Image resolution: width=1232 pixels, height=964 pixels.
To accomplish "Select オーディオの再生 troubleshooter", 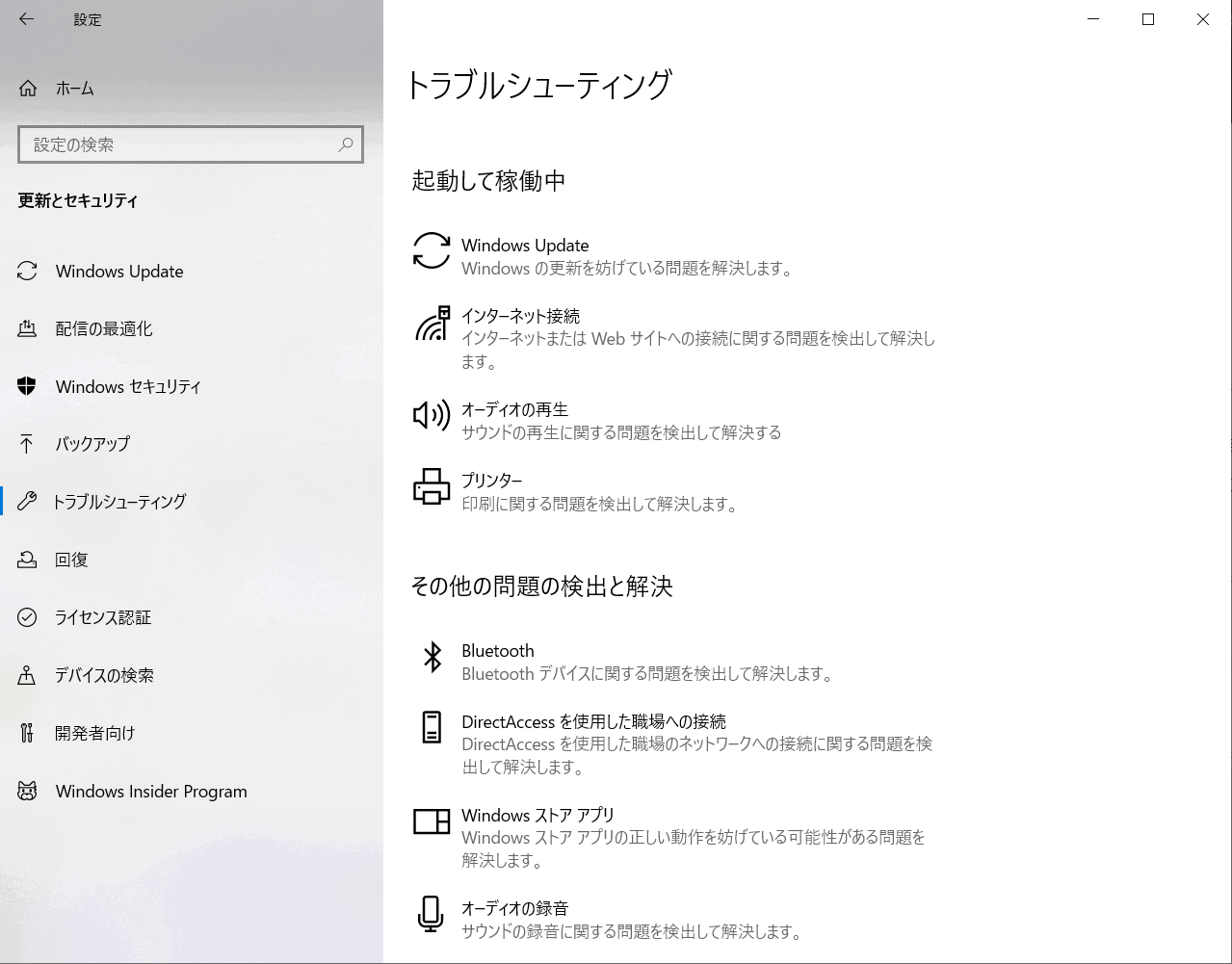I will tap(674, 421).
